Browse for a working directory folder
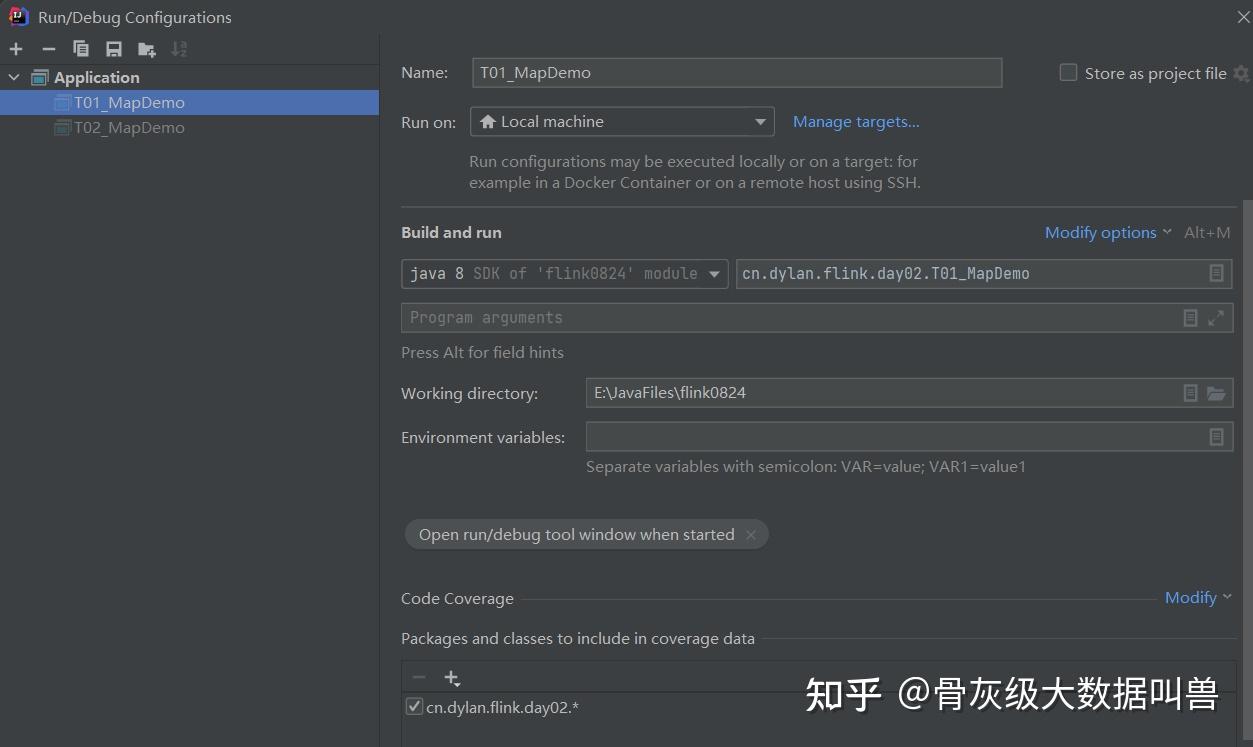 pyautogui.click(x=1217, y=393)
